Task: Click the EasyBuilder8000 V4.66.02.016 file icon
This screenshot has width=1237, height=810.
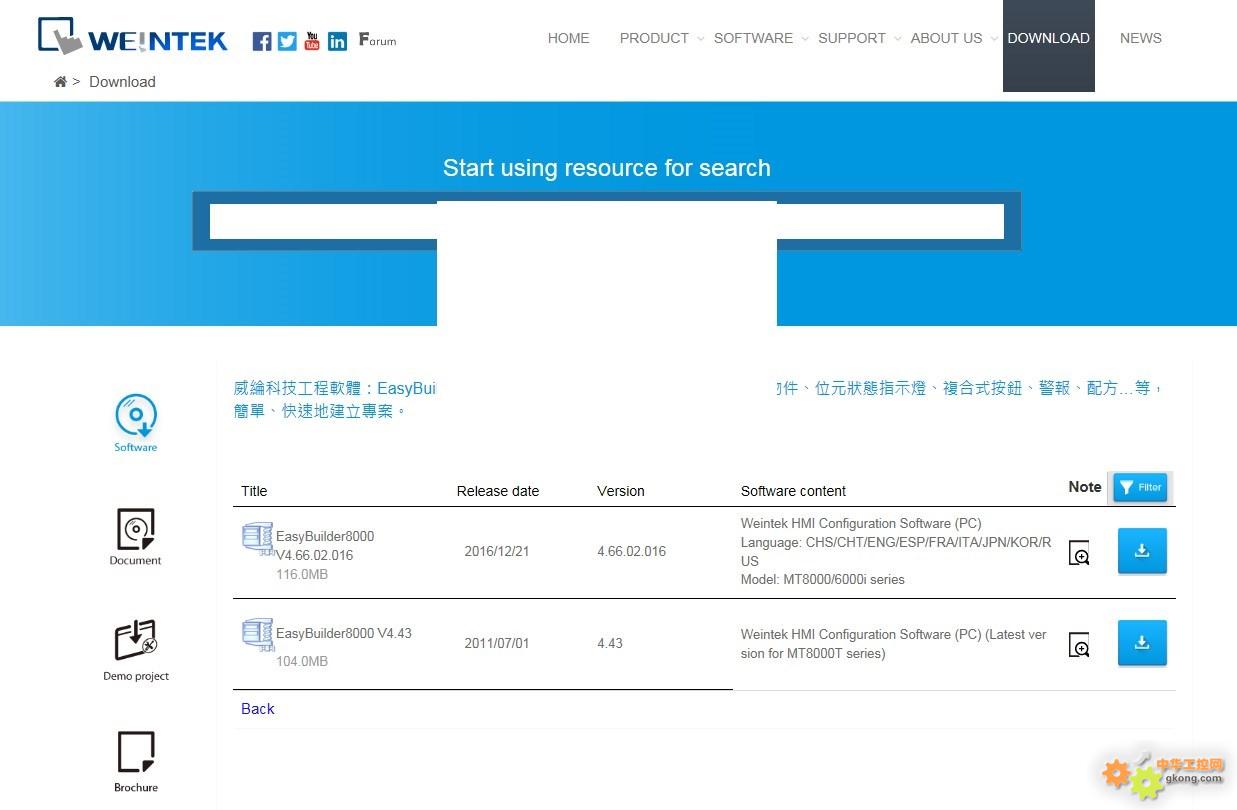Action: pos(257,539)
